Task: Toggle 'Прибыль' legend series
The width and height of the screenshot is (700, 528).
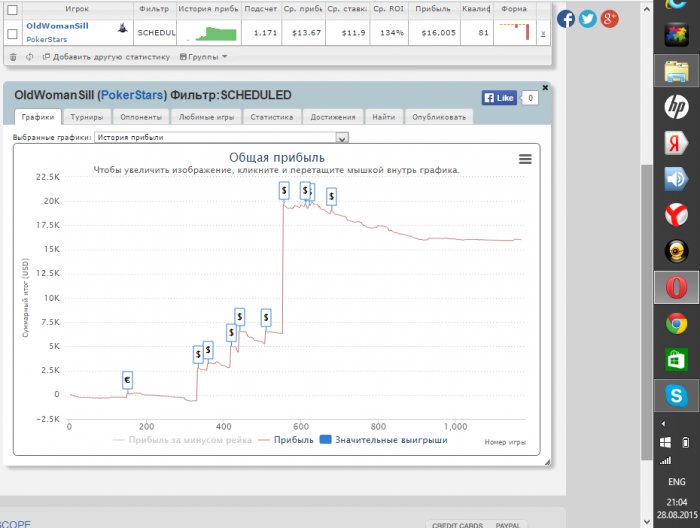Action: [286, 440]
